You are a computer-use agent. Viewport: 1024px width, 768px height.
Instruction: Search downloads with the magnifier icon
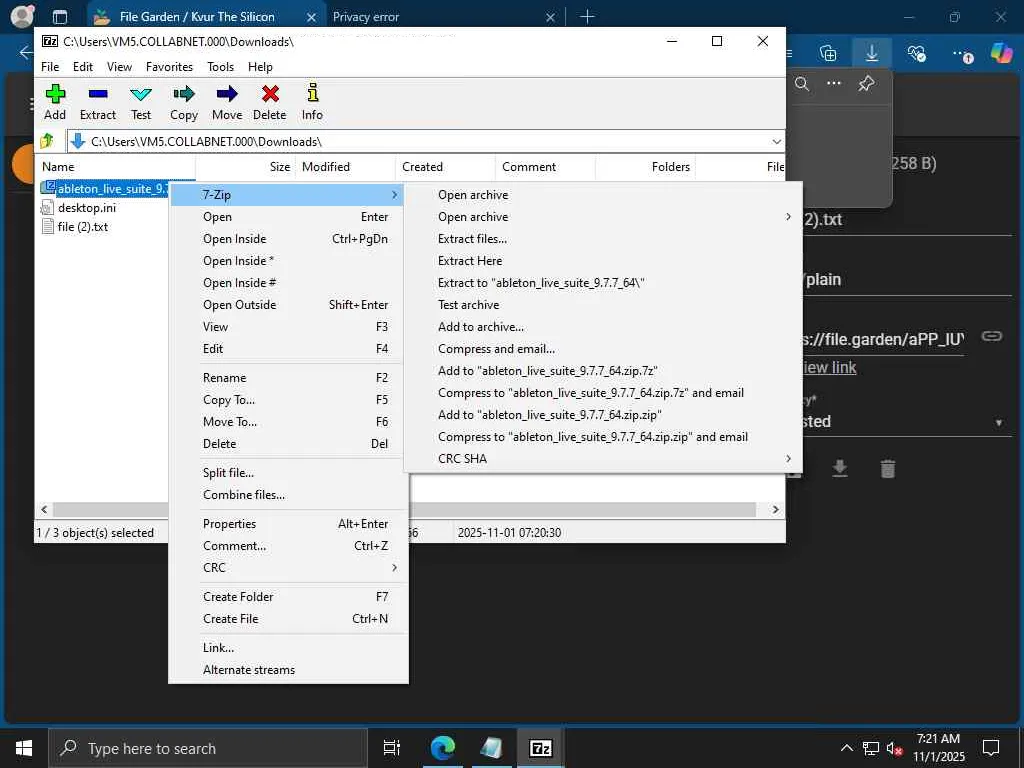pyautogui.click(x=802, y=84)
